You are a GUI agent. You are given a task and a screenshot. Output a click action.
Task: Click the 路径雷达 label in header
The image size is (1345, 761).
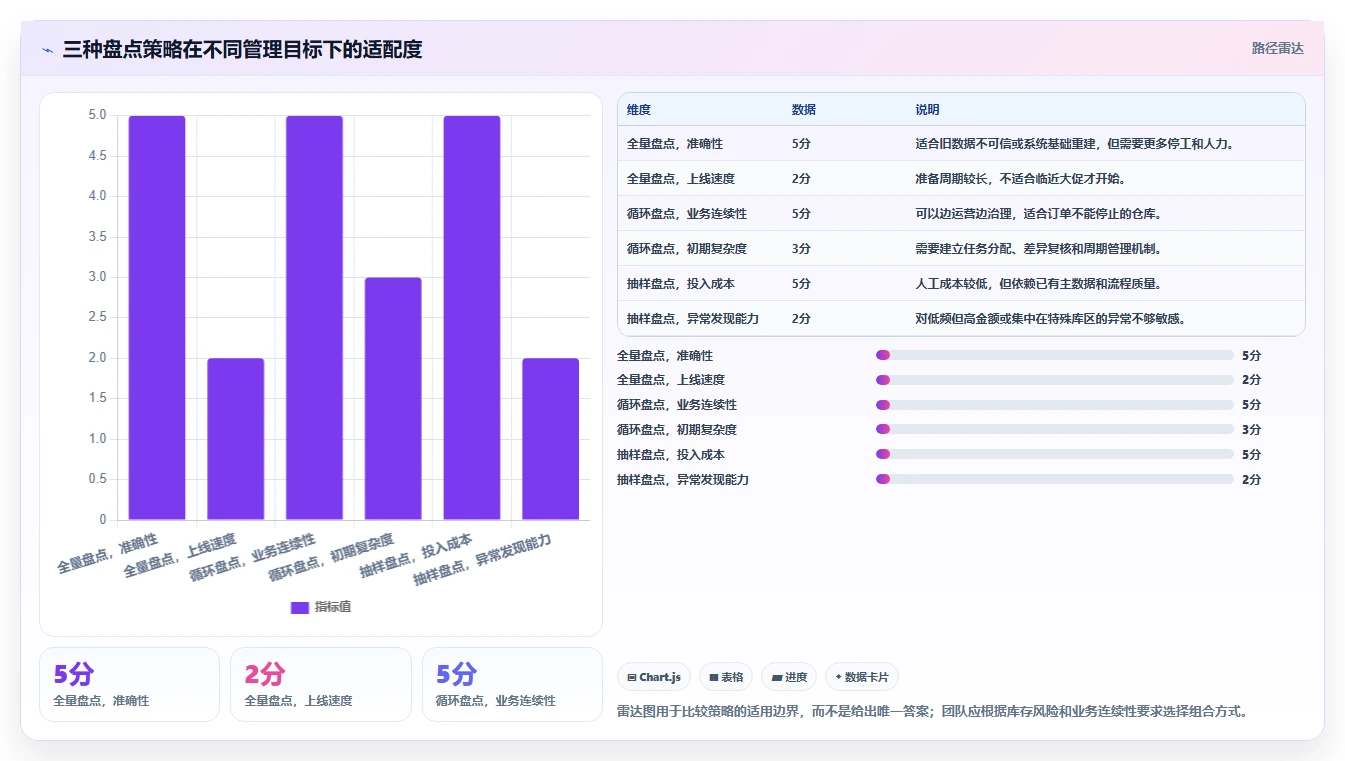pyautogui.click(x=1278, y=48)
